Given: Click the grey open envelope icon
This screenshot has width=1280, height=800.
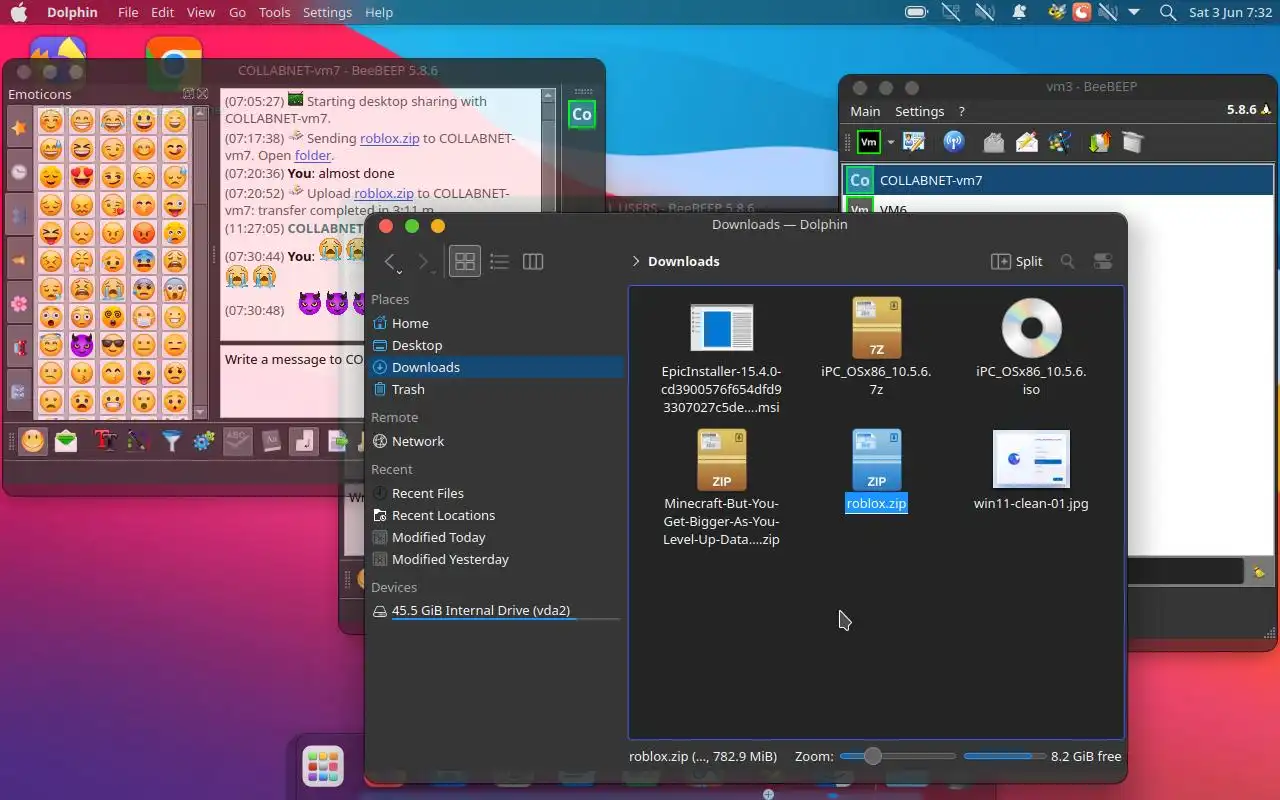Looking at the screenshot, I should coord(993,142).
